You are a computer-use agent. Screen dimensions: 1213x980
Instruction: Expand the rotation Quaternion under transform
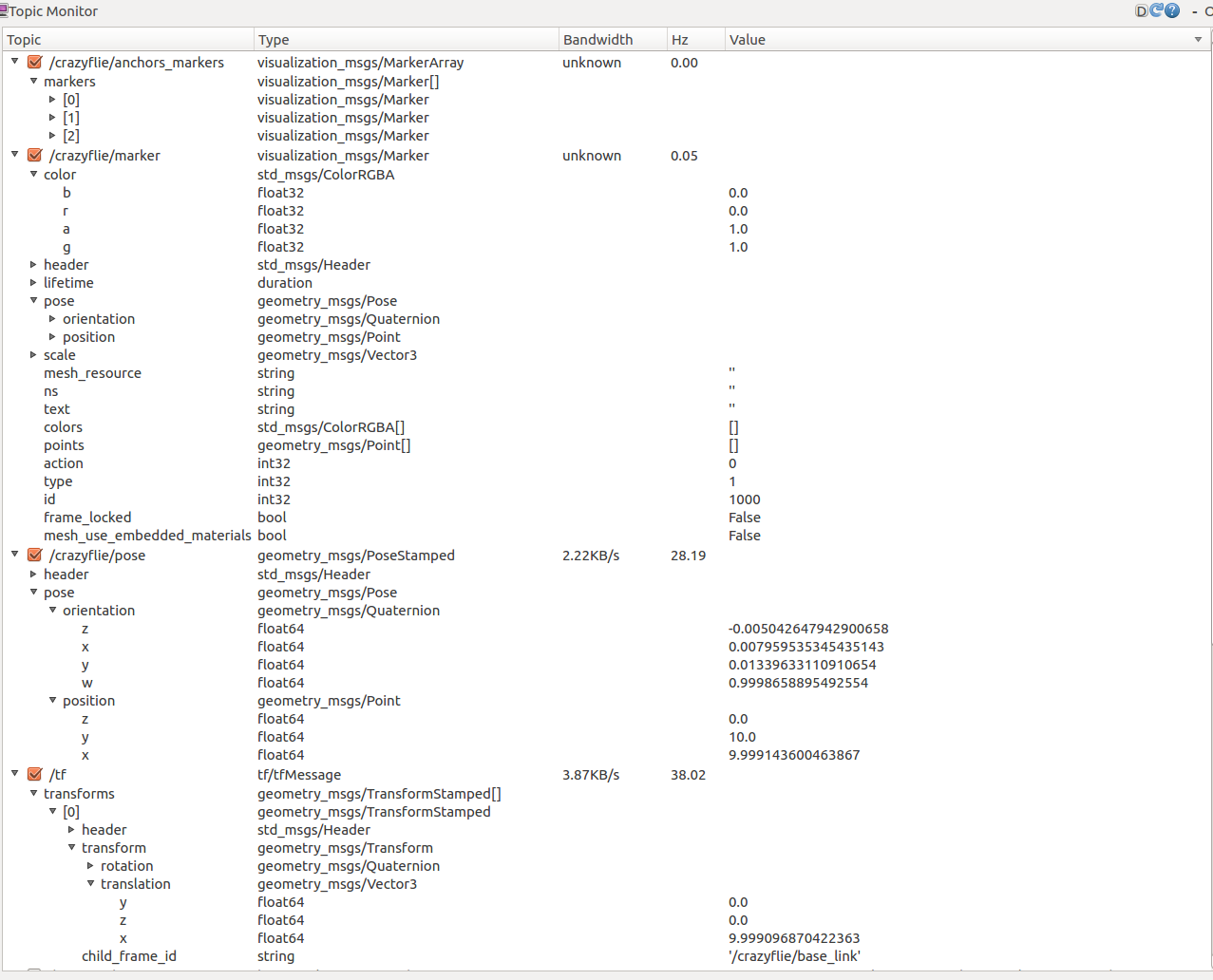[x=90, y=865]
